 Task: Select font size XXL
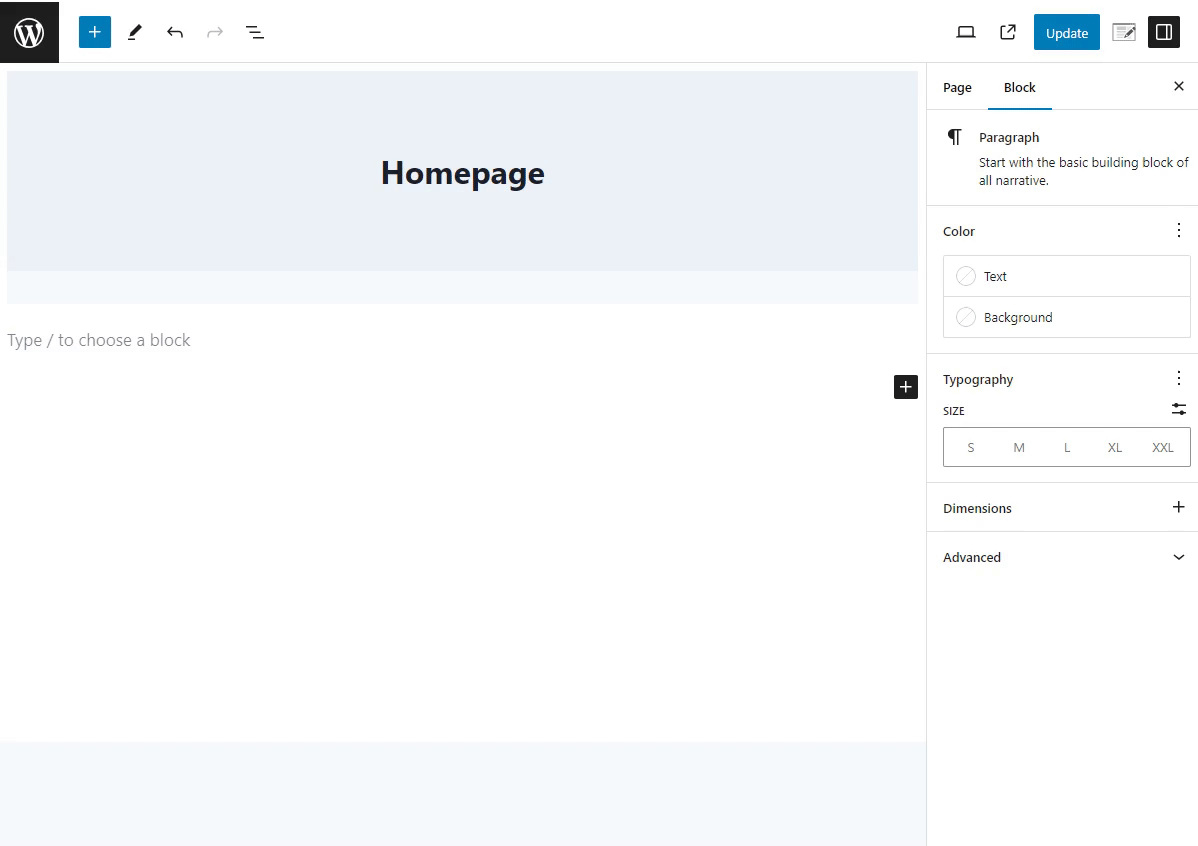coord(1163,447)
